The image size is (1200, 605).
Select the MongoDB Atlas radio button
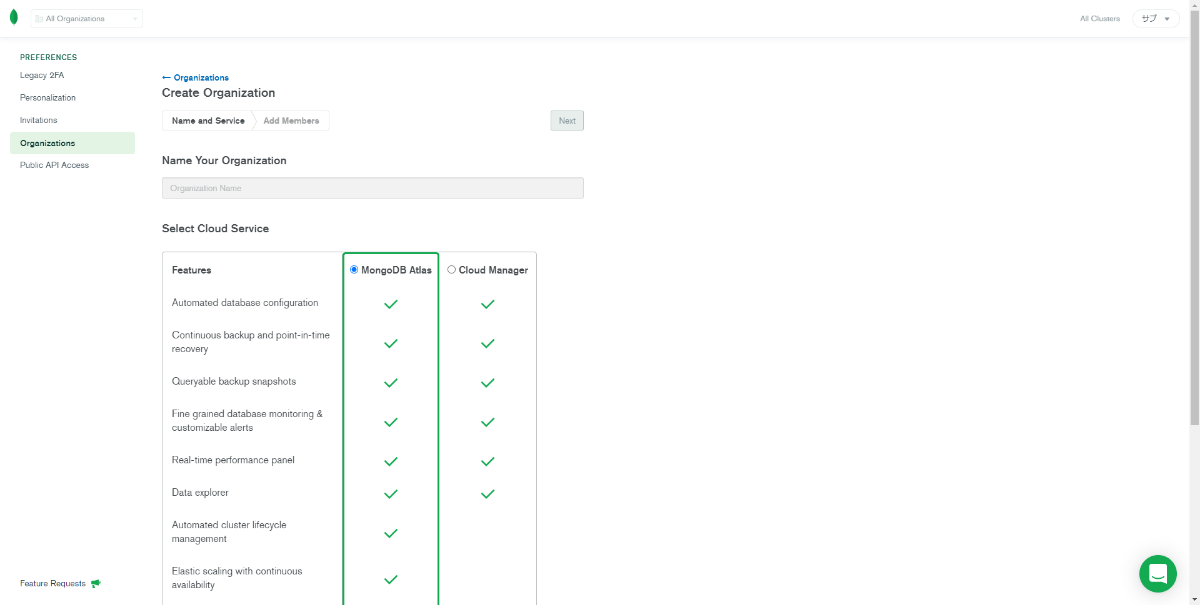coord(353,269)
